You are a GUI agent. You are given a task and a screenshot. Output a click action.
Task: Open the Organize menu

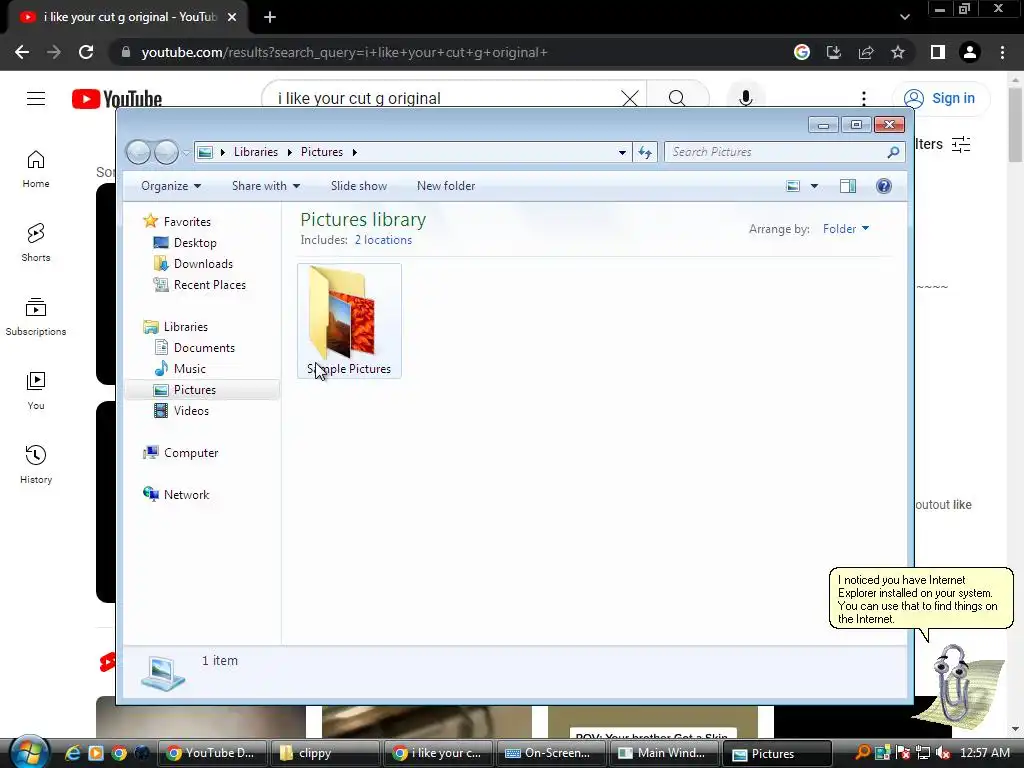(x=171, y=186)
